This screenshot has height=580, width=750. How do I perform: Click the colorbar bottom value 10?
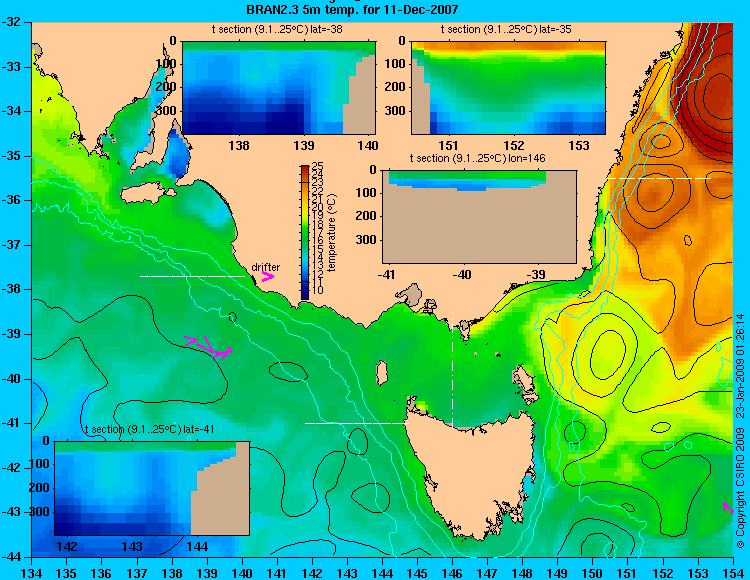tap(317, 290)
